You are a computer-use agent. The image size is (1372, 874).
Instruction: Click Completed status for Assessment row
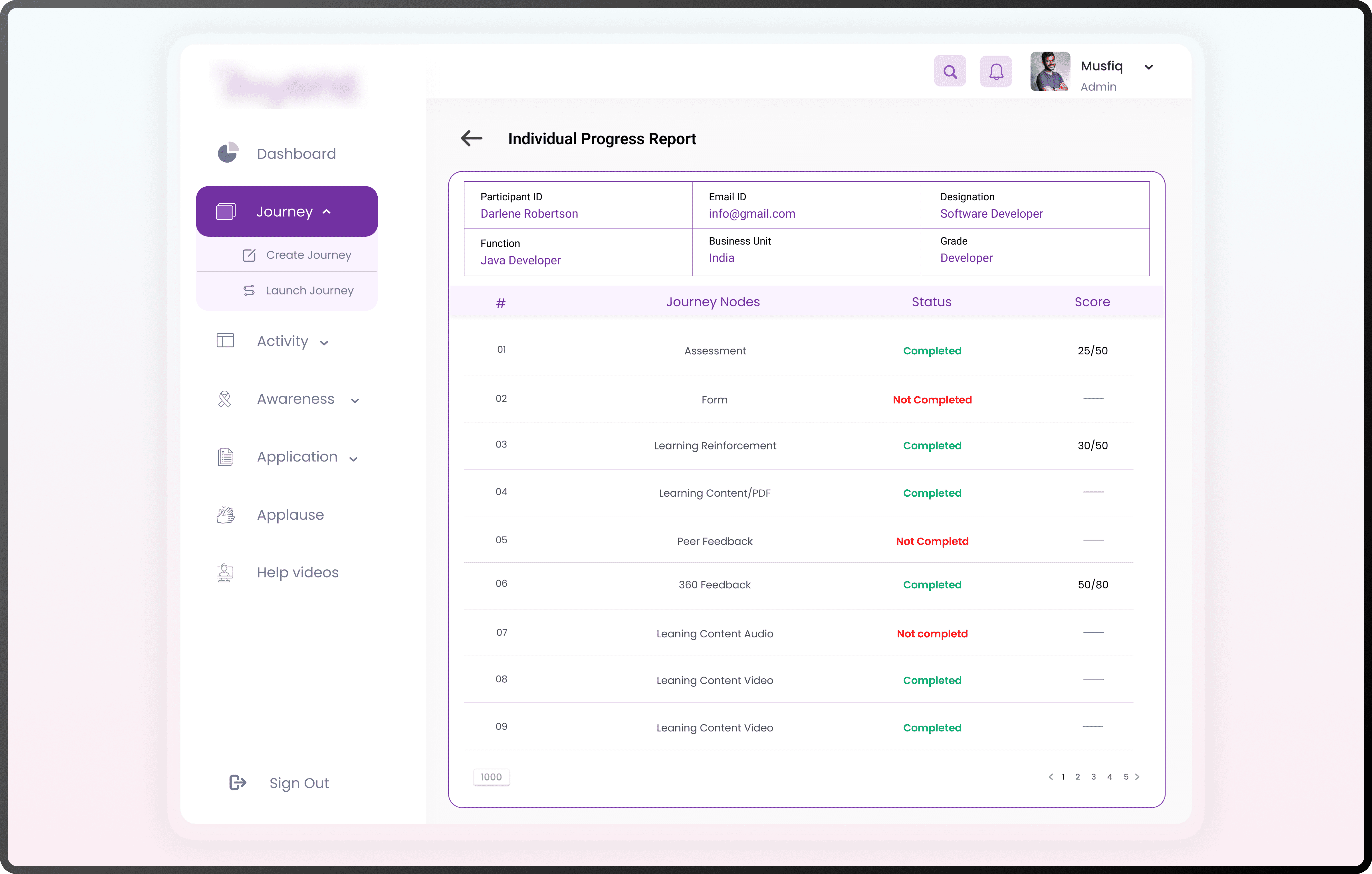[932, 351]
